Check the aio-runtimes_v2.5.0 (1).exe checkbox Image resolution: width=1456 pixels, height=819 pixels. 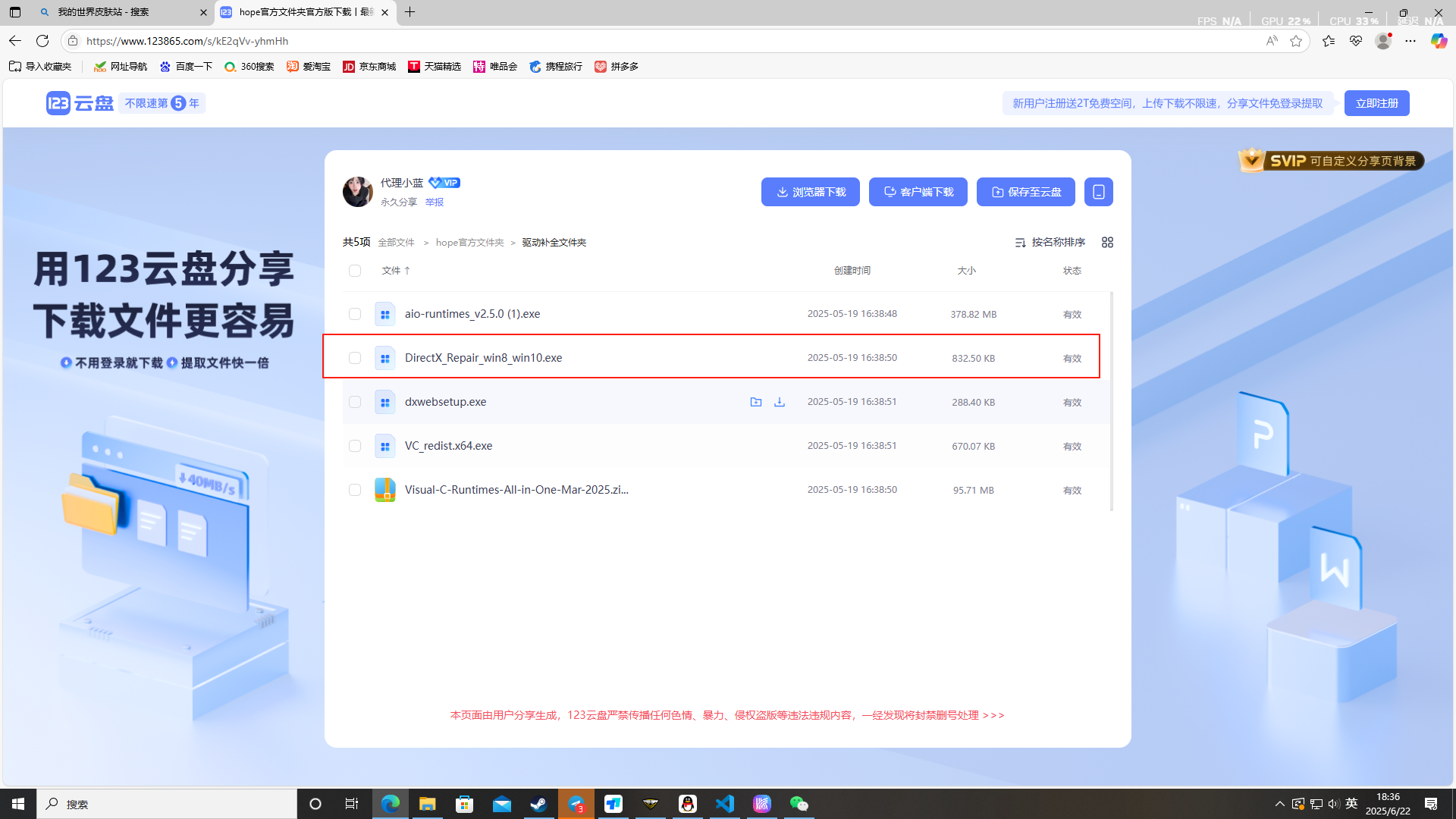[x=355, y=314]
